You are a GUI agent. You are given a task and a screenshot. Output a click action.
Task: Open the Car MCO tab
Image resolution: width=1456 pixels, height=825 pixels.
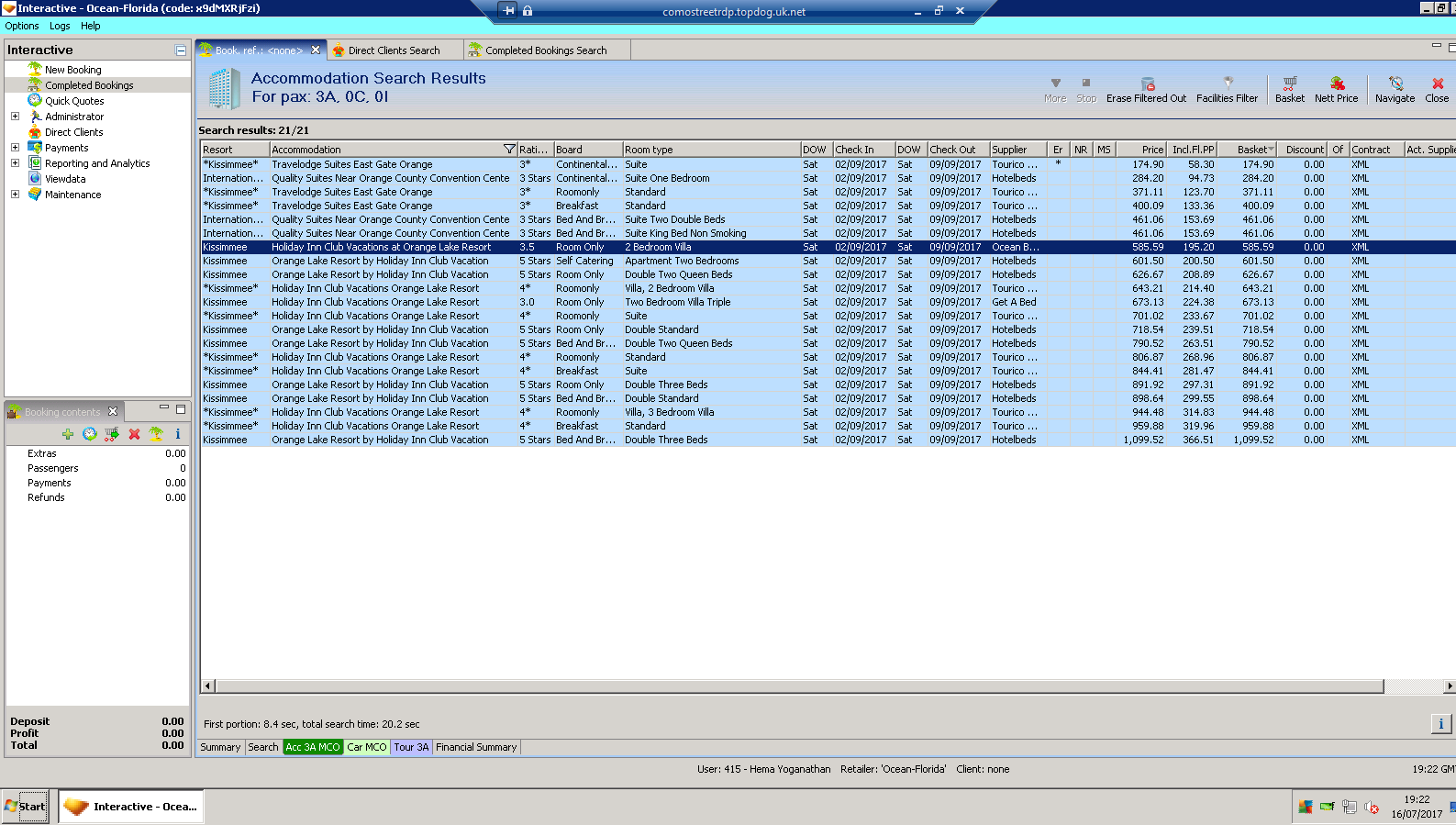coord(367,747)
